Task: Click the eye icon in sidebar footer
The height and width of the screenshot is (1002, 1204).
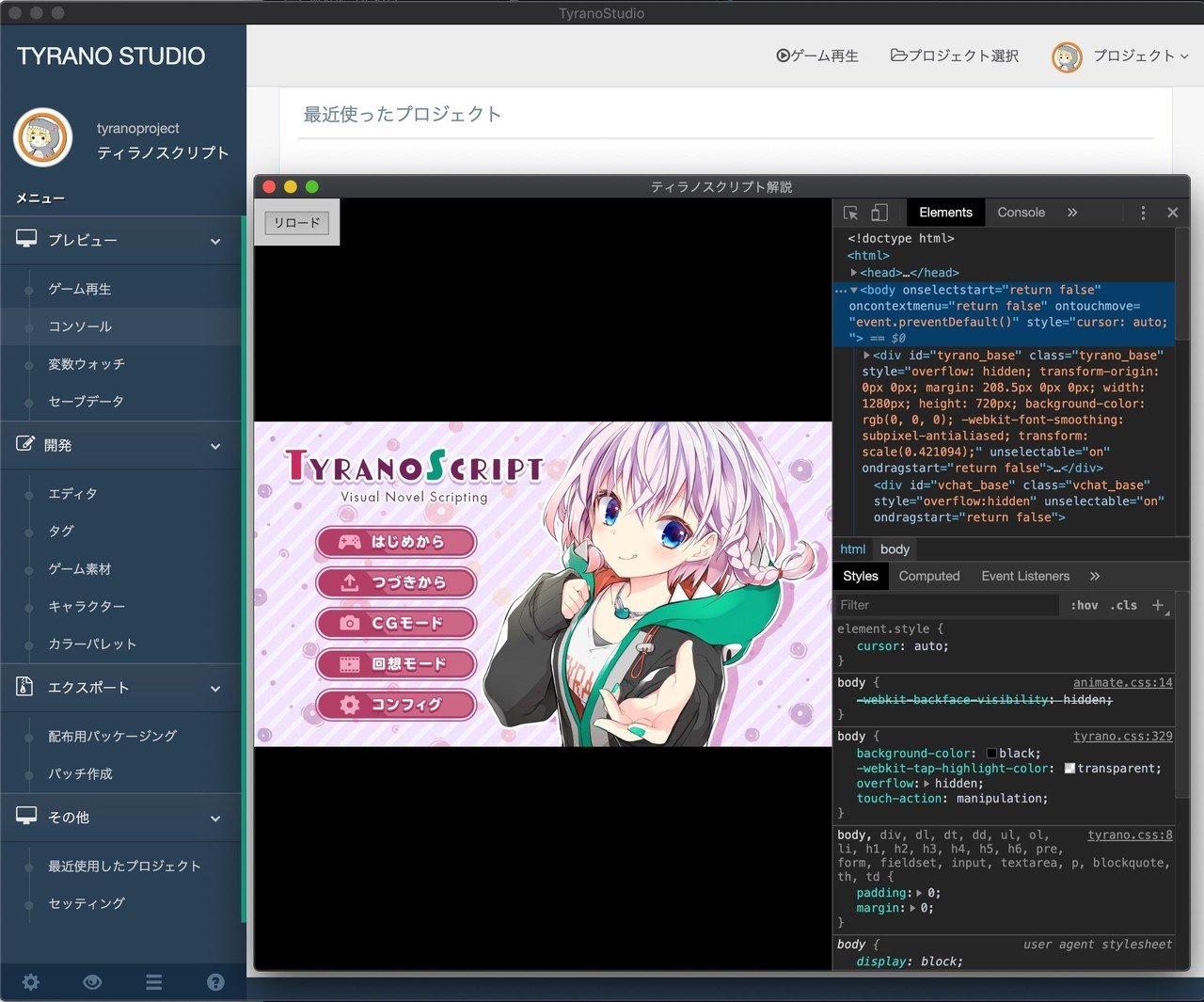Action: tap(92, 982)
